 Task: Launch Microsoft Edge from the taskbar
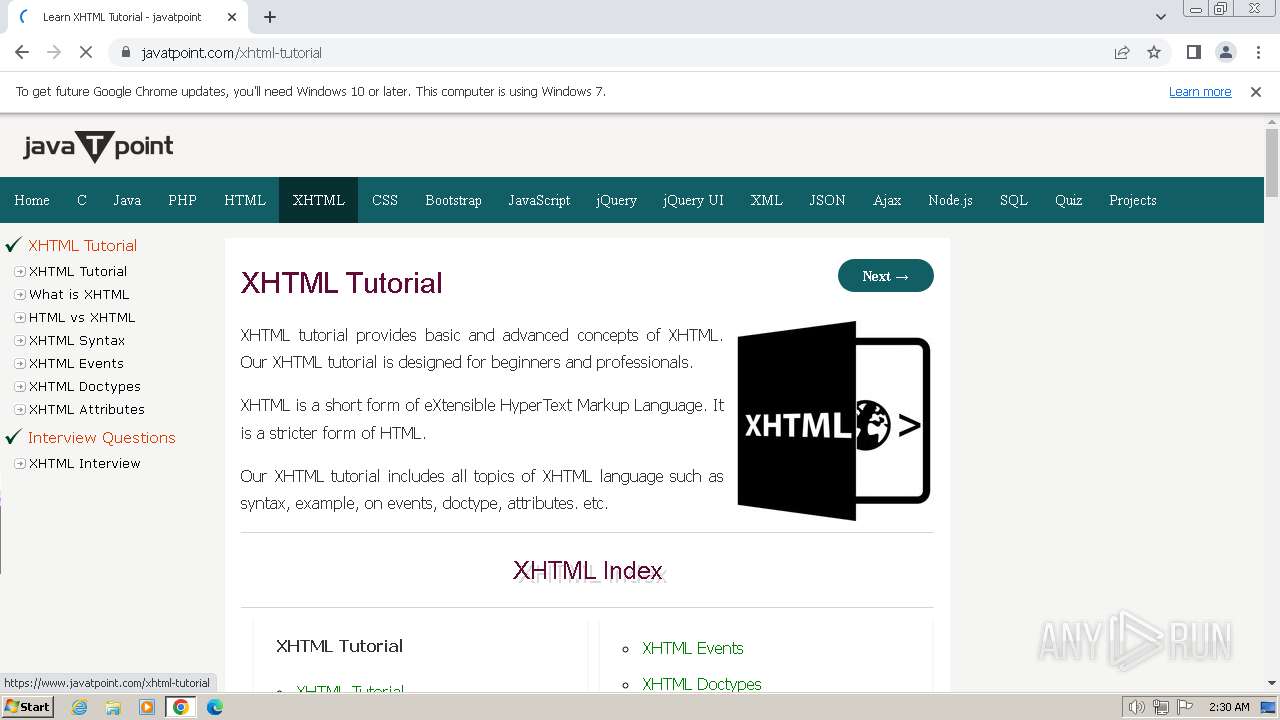(215, 707)
